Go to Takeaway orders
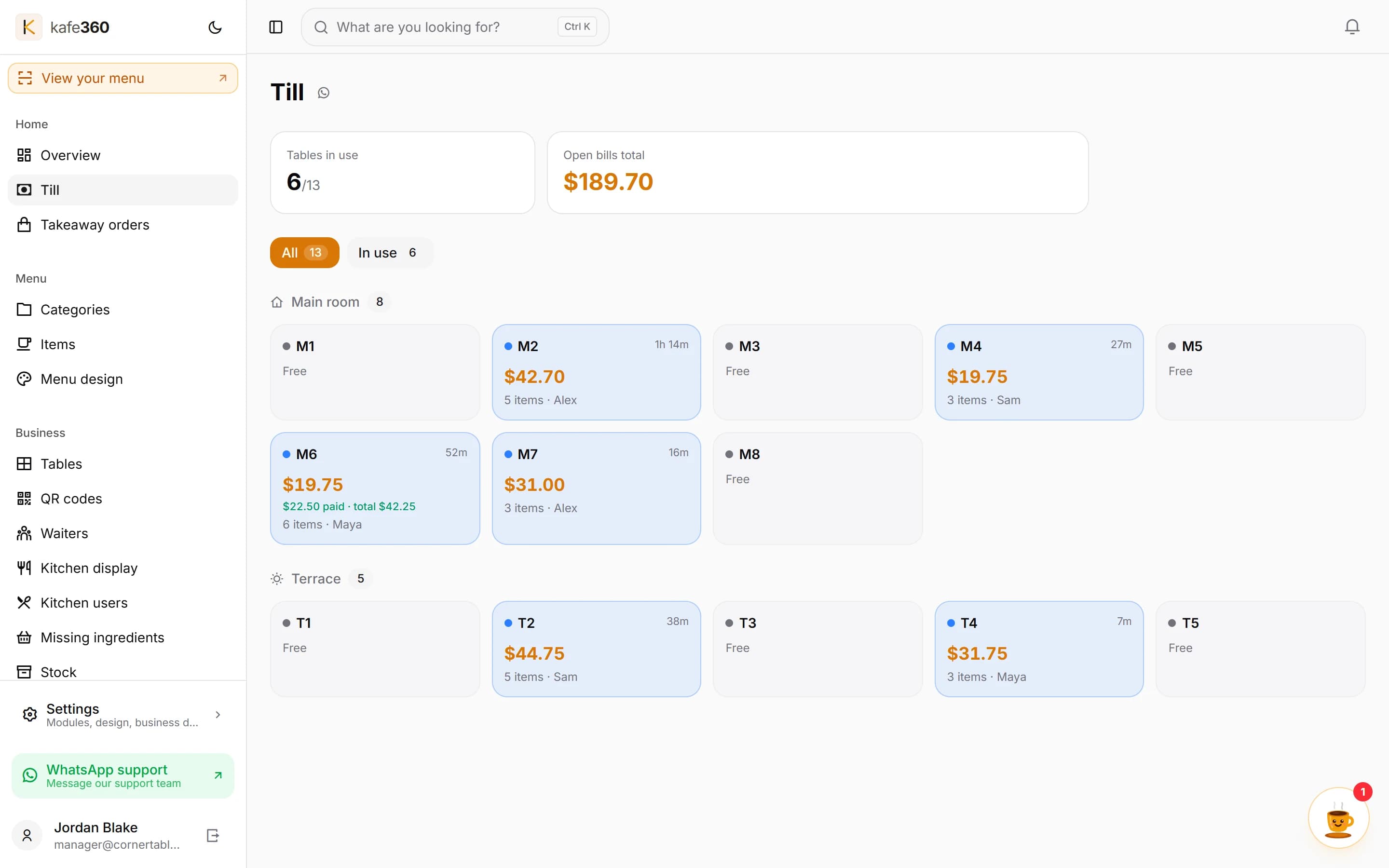1389x868 pixels. click(x=123, y=224)
